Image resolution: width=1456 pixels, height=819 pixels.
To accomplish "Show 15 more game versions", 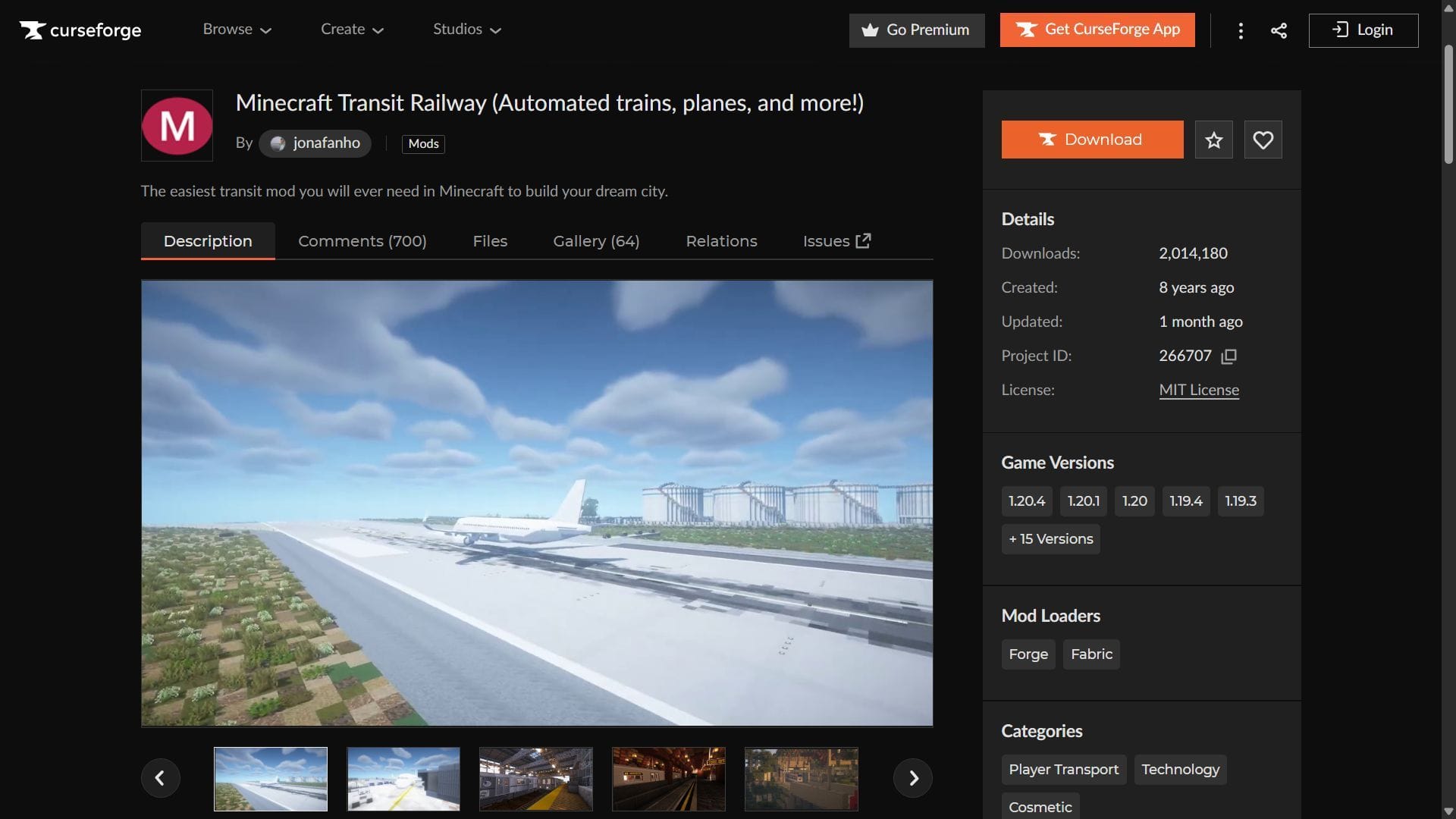I will (x=1050, y=538).
